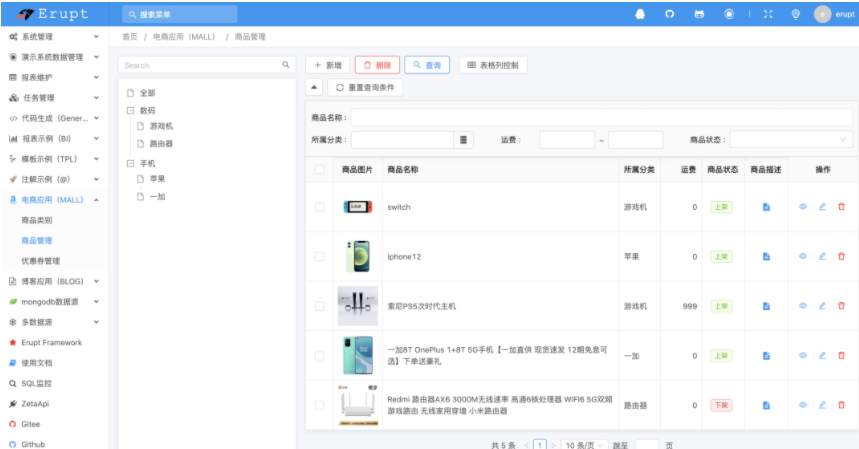Screen dimensions: 859x449
Task: Open ZetaApi in sidebar
Action: tap(35, 404)
